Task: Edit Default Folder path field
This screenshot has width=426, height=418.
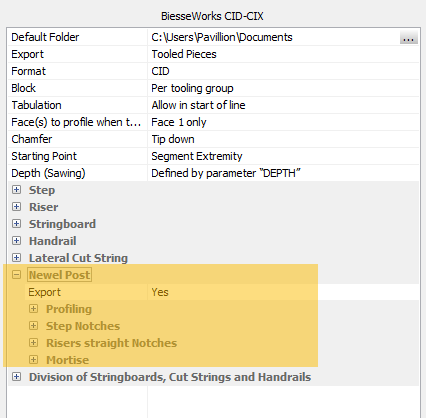Action: pos(274,37)
